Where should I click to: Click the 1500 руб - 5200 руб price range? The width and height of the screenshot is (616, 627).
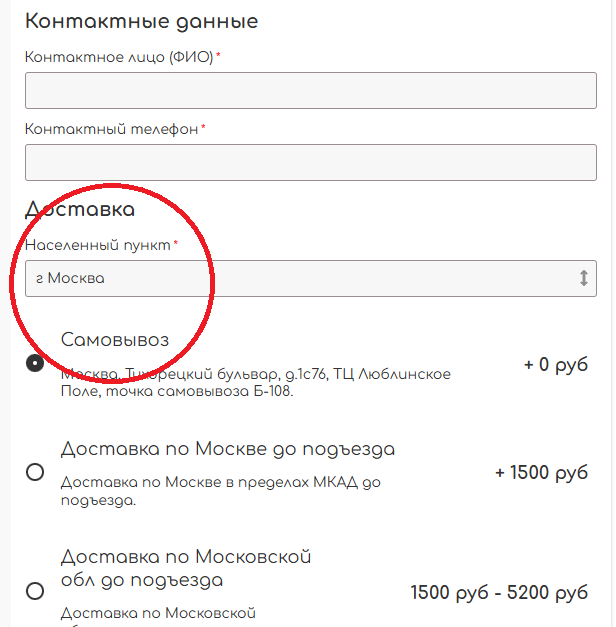499,592
